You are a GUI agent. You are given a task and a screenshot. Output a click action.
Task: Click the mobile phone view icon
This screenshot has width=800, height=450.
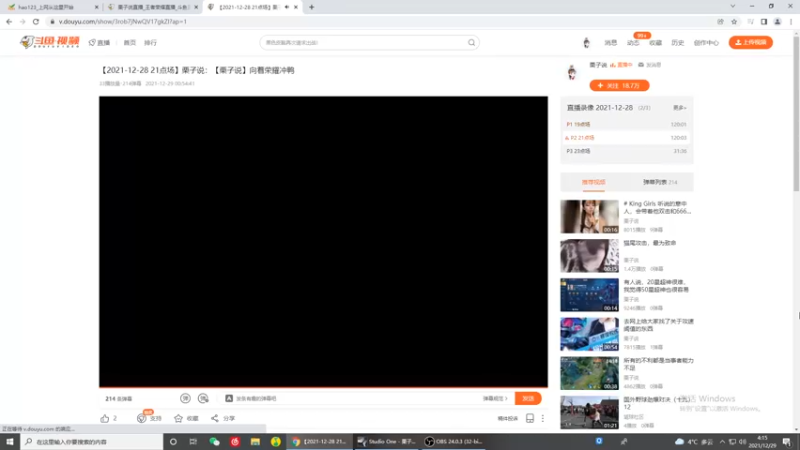point(530,418)
